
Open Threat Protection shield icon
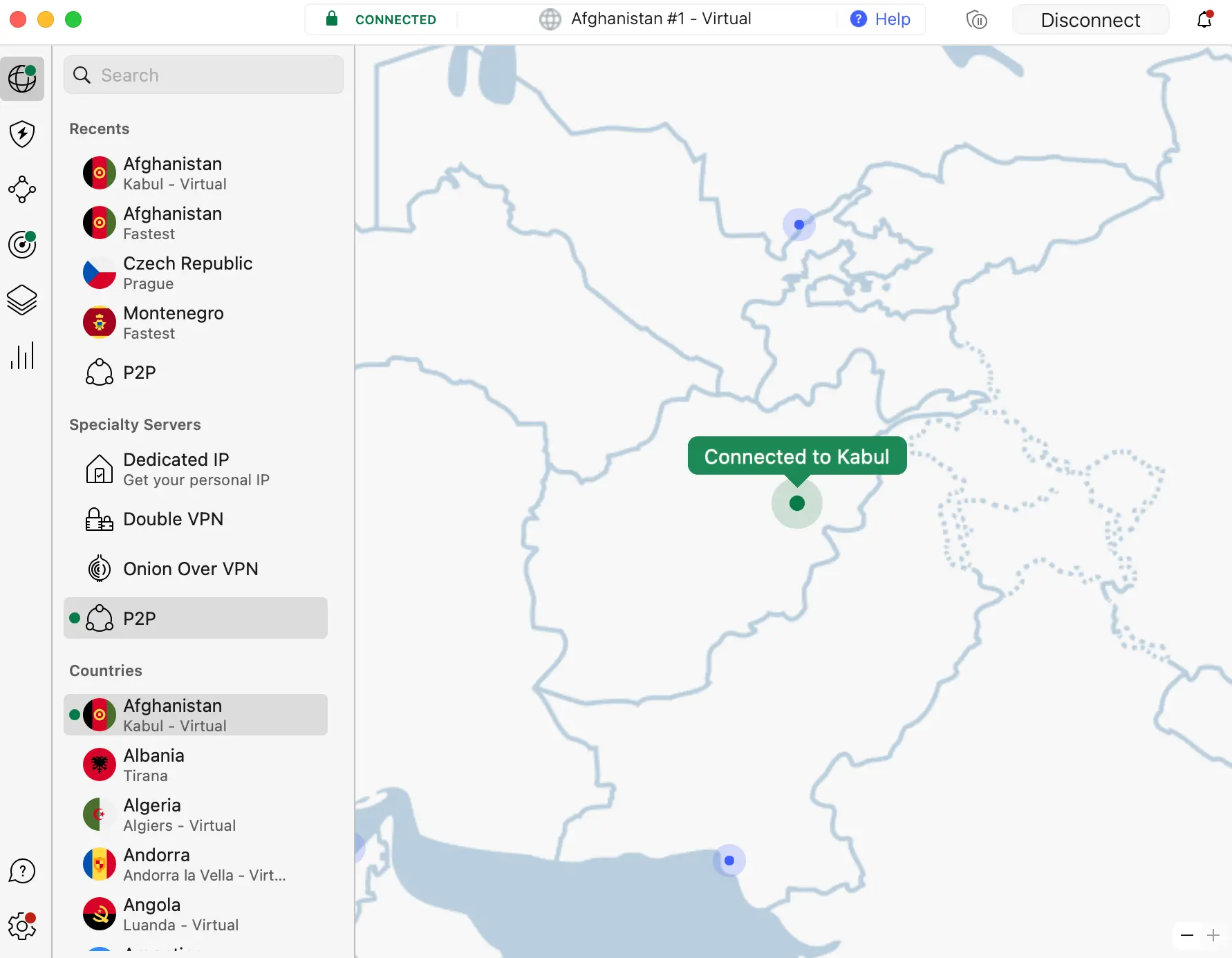tap(22, 134)
